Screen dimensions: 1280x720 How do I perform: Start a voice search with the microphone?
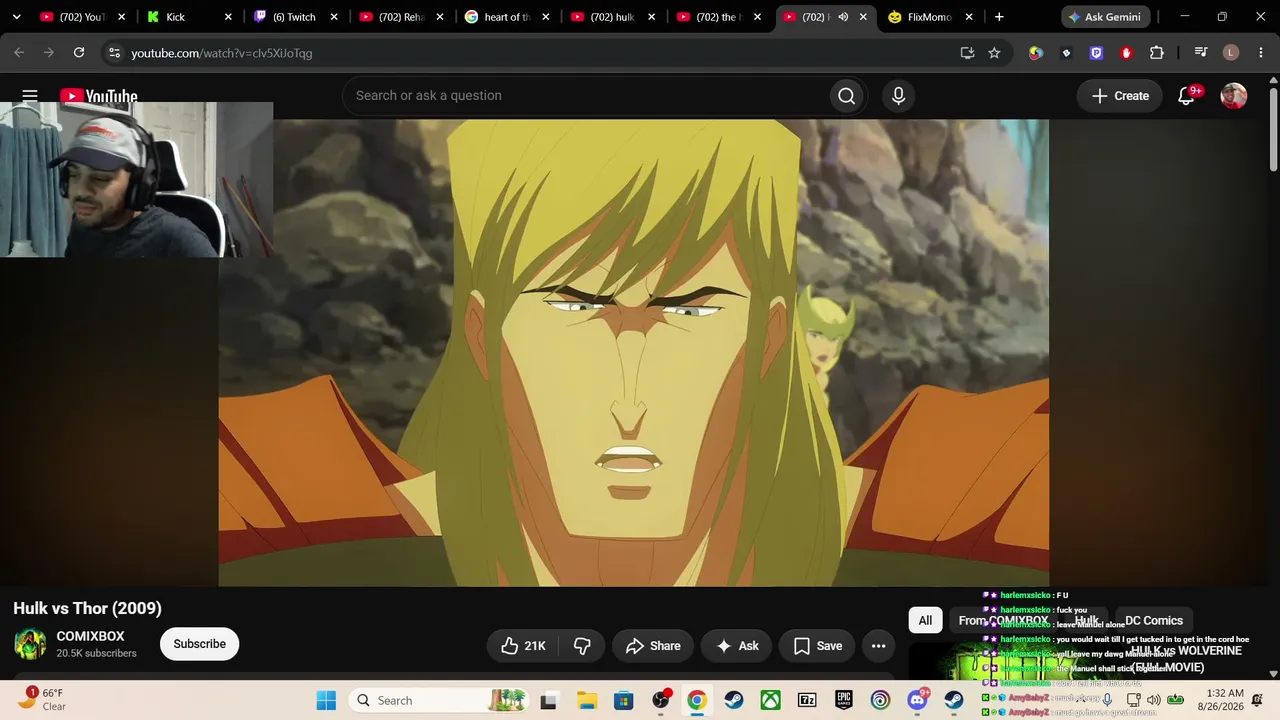pyautogui.click(x=898, y=96)
